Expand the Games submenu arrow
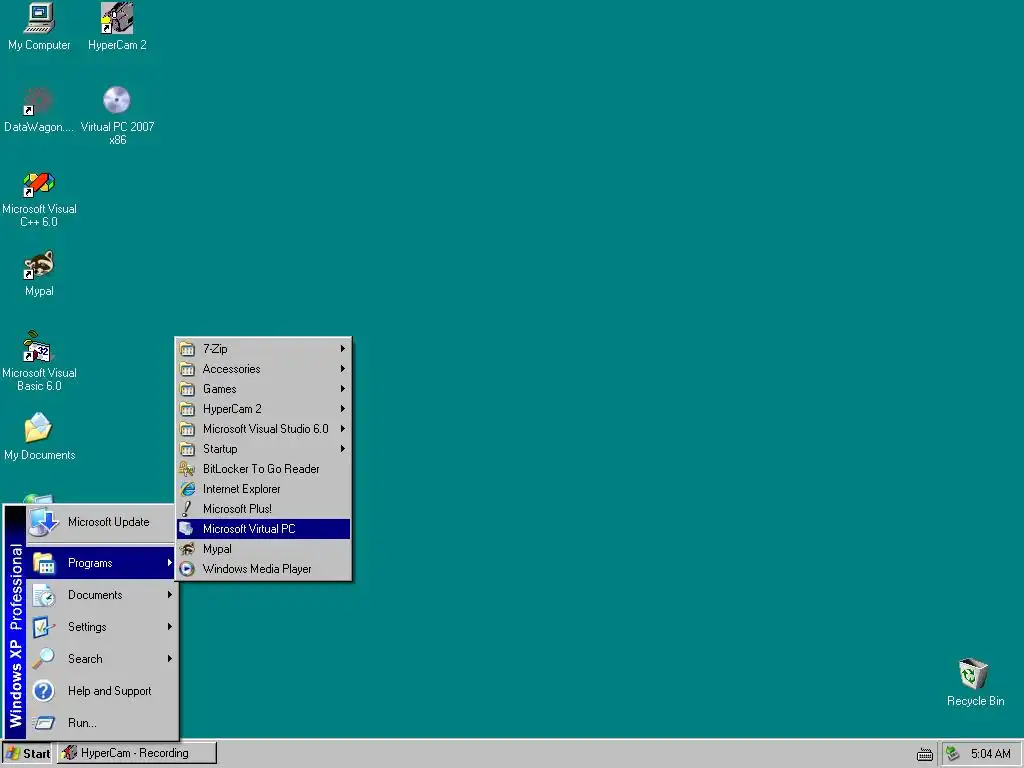Viewport: 1024px width, 768px height. click(x=342, y=389)
